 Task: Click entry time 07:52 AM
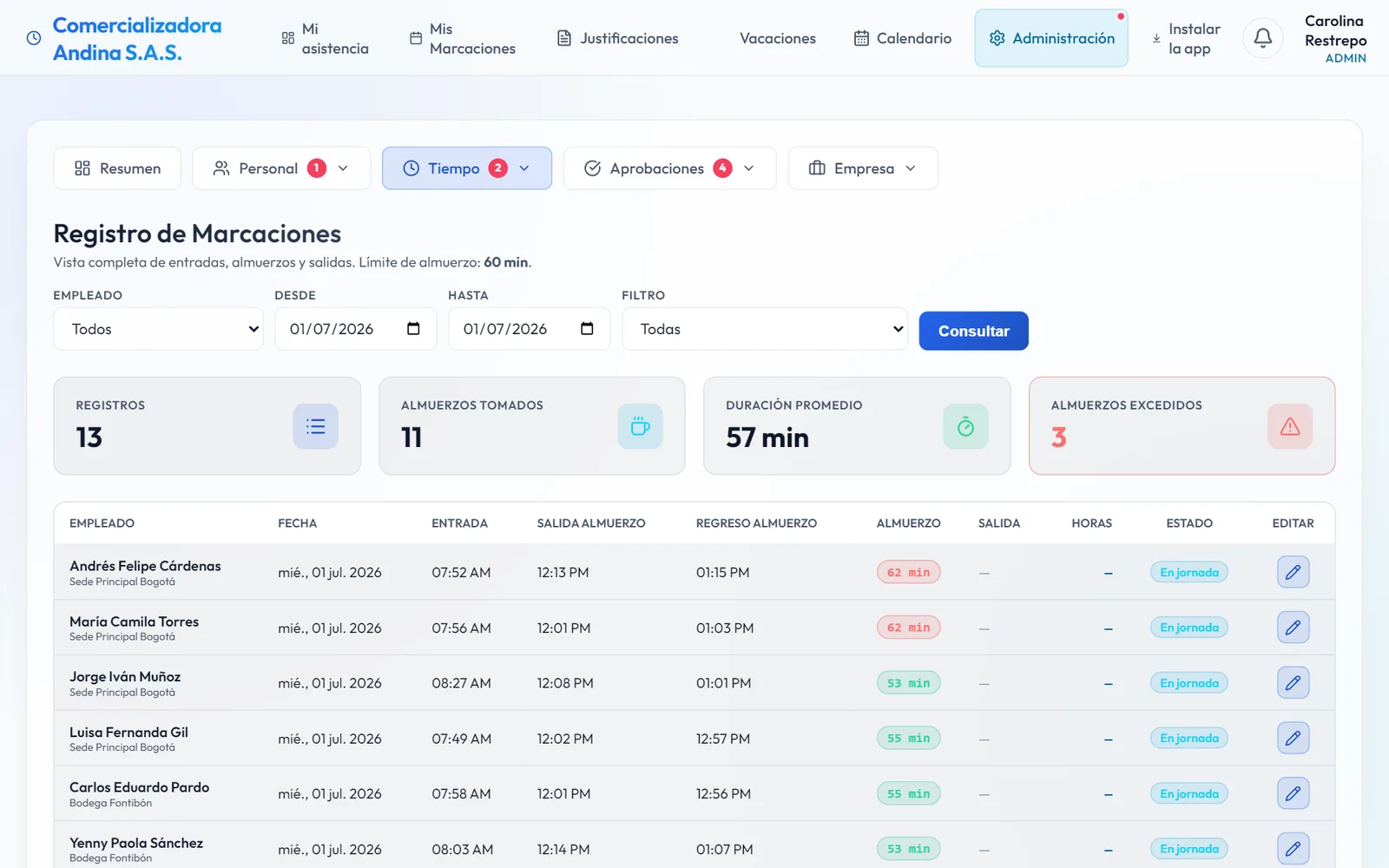pyautogui.click(x=461, y=572)
